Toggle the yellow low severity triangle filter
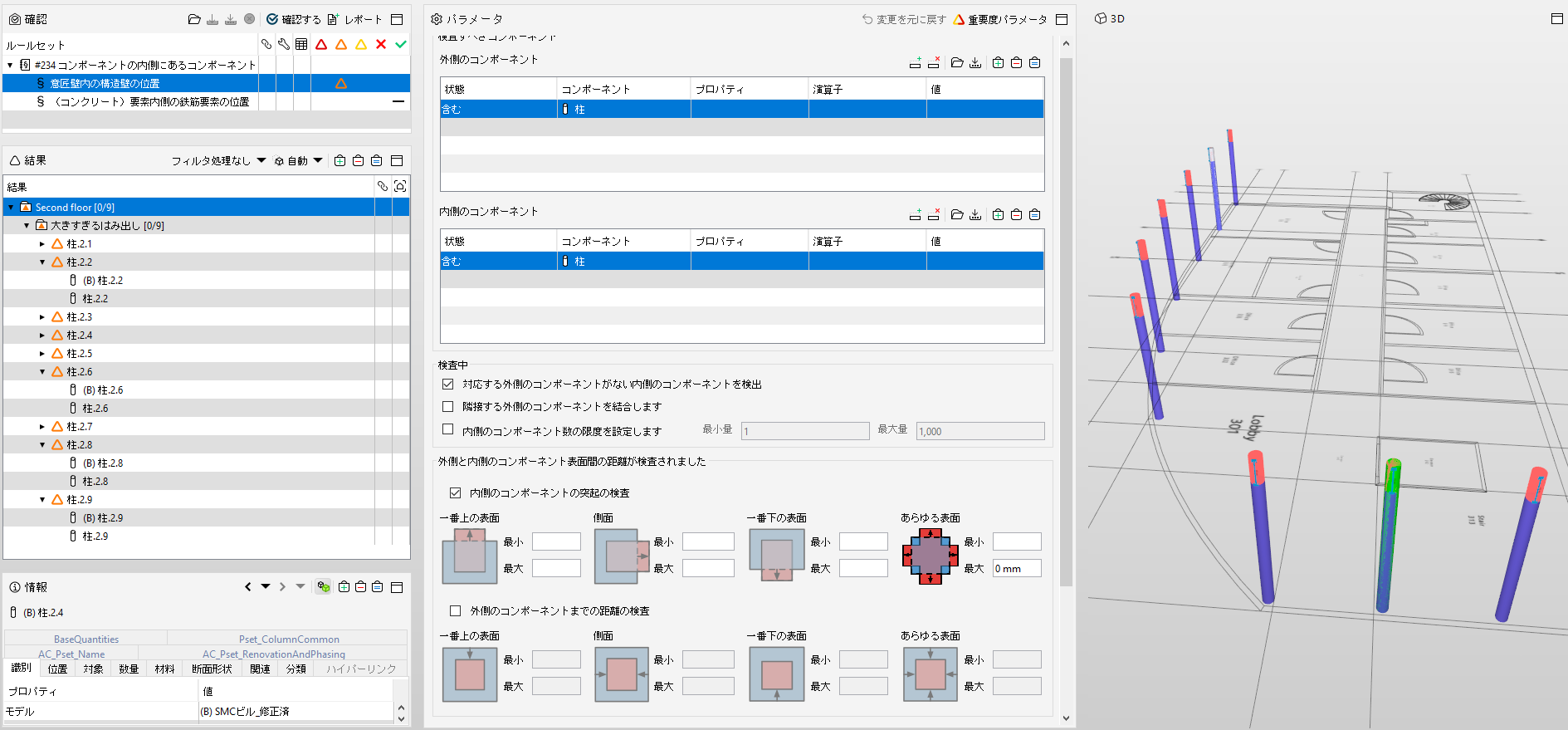1568x730 pixels. point(361,45)
